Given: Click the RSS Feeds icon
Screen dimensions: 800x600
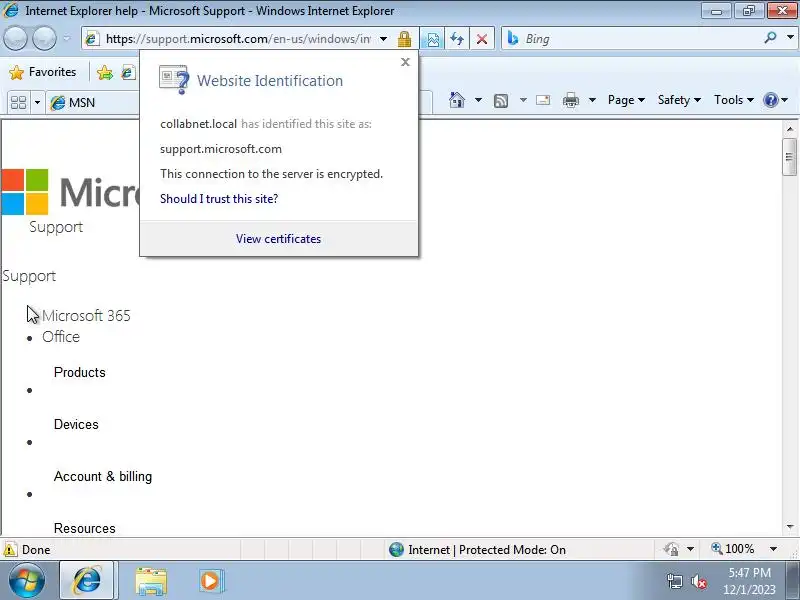Looking at the screenshot, I should pos(501,101).
